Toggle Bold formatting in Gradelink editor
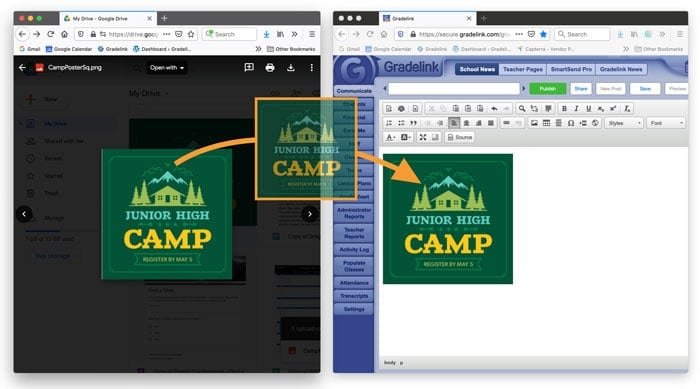 tap(564, 109)
